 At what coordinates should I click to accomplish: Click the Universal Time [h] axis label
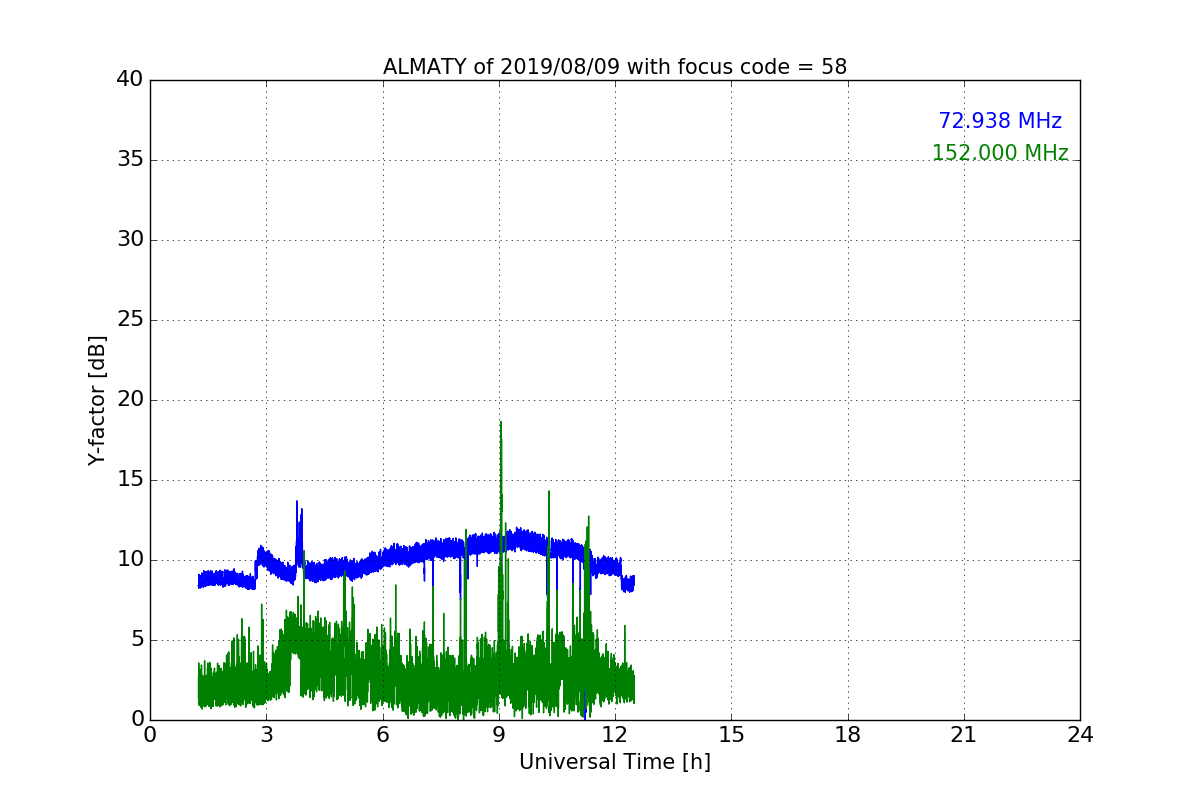click(615, 762)
